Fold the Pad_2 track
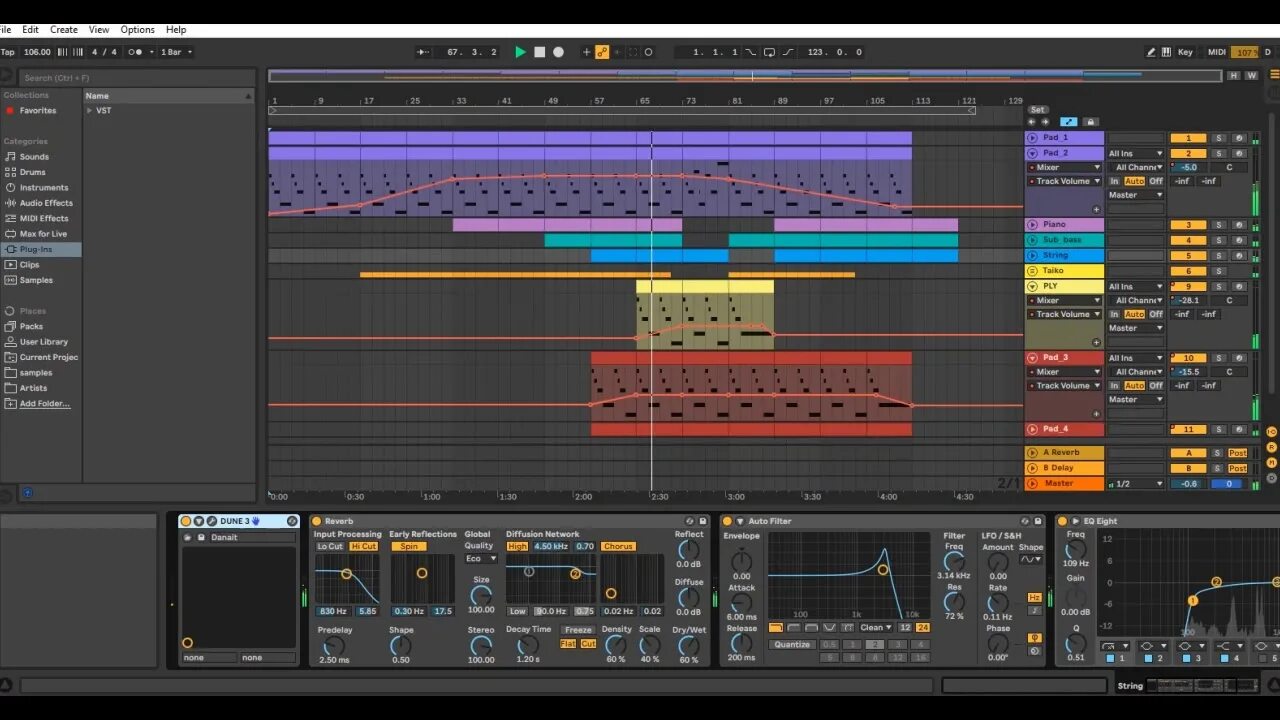This screenshot has width=1280, height=720. (1033, 153)
